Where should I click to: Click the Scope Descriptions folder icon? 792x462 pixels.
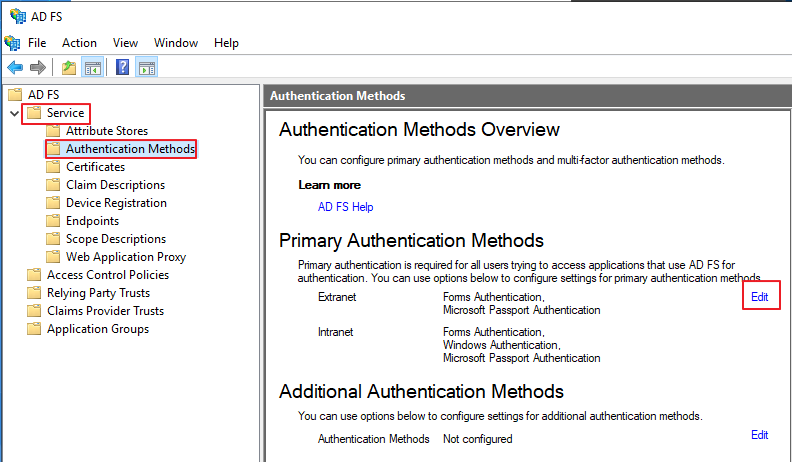pyautogui.click(x=53, y=239)
